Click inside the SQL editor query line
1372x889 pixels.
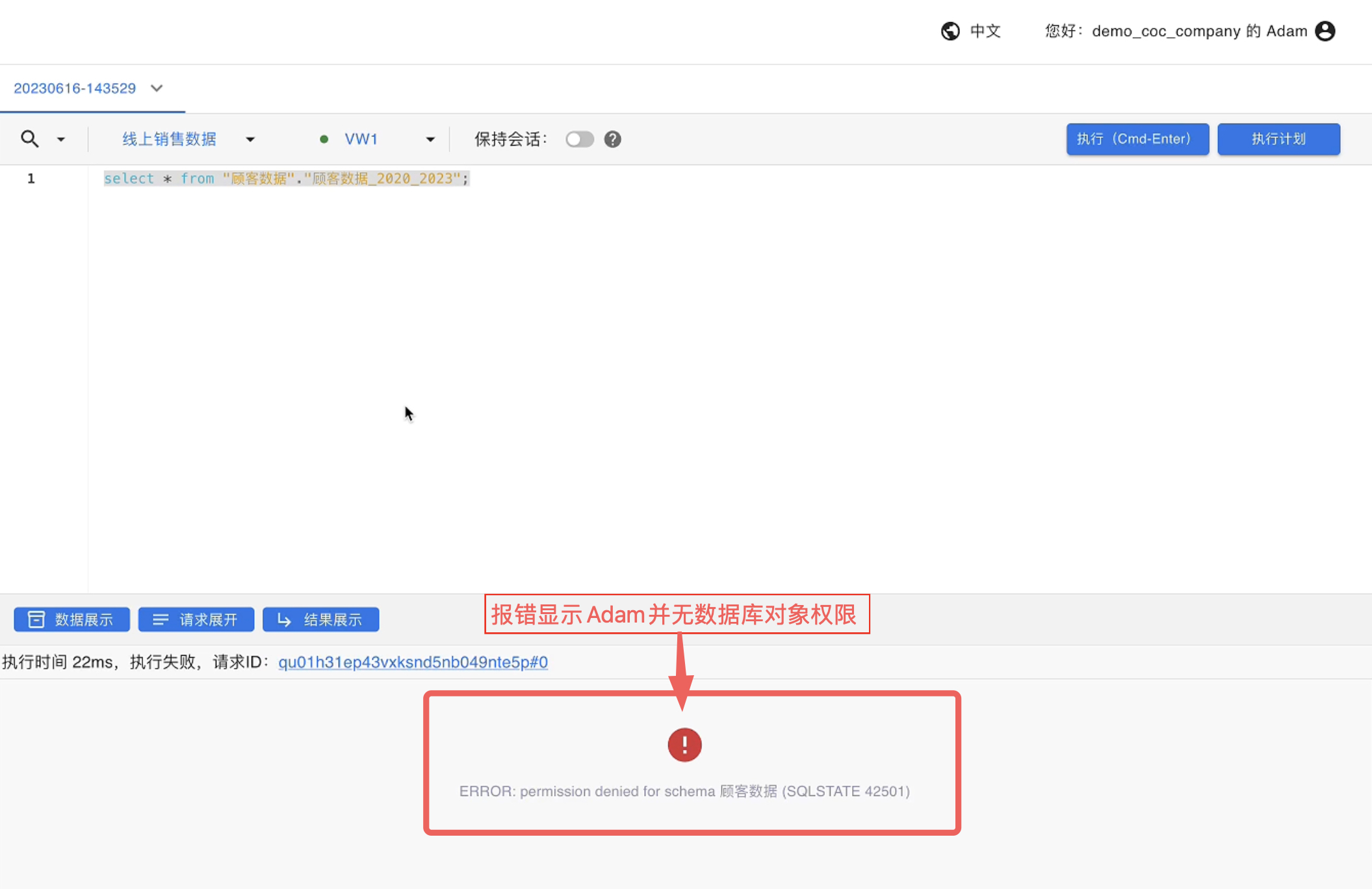[x=286, y=178]
